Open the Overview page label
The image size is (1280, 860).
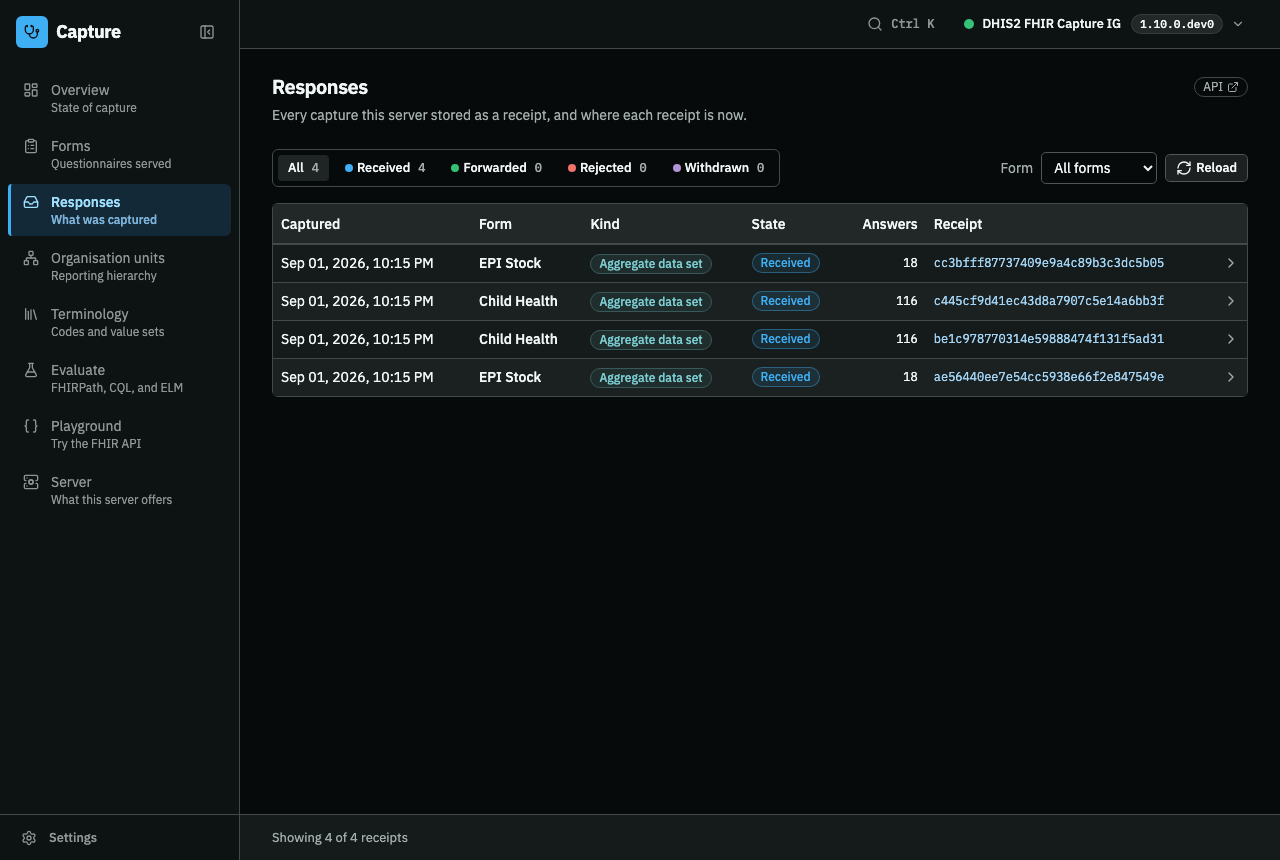(80, 90)
